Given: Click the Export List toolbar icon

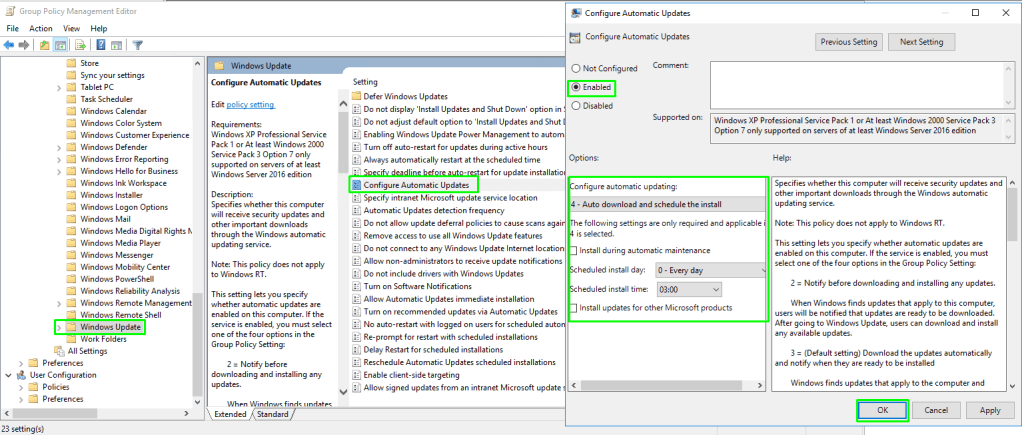Looking at the screenshot, I should [x=81, y=45].
